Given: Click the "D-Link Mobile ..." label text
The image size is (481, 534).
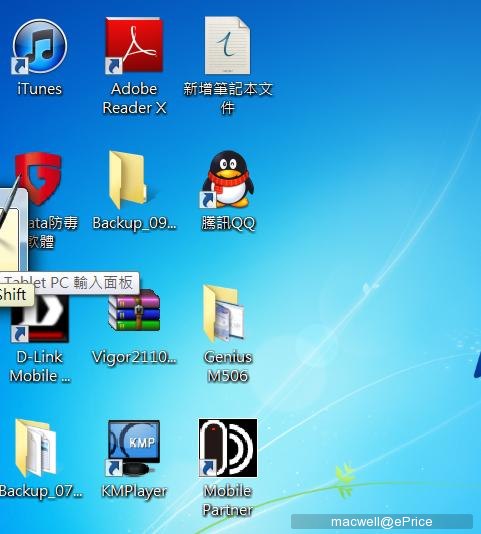Looking at the screenshot, I should tap(40, 367).
